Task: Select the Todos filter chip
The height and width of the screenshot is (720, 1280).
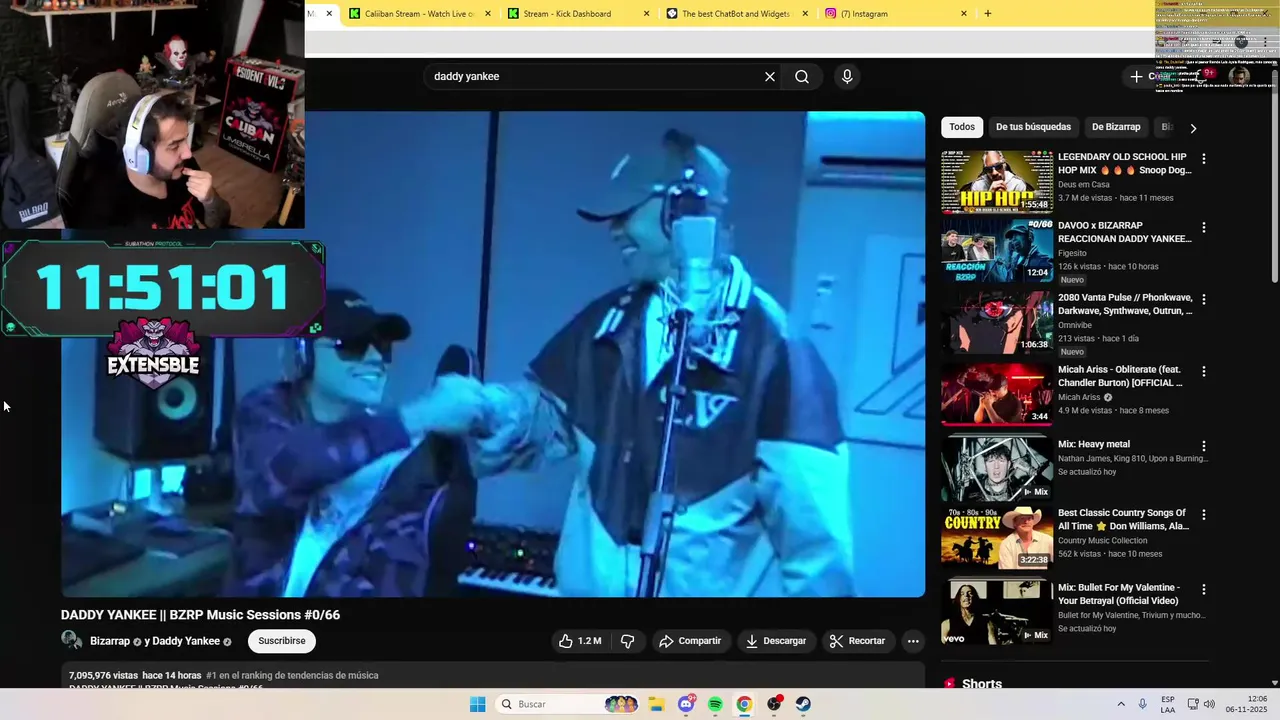Action: pos(962,127)
